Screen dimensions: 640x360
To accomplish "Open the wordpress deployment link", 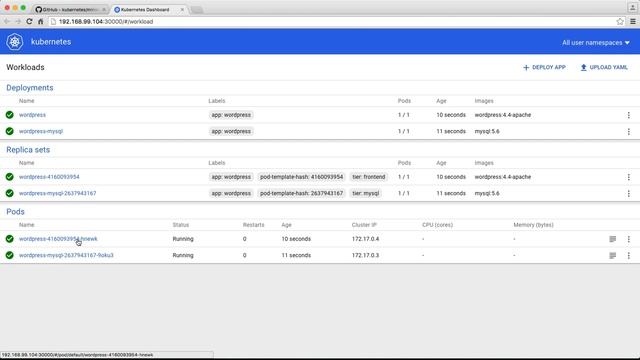I will coord(32,115).
